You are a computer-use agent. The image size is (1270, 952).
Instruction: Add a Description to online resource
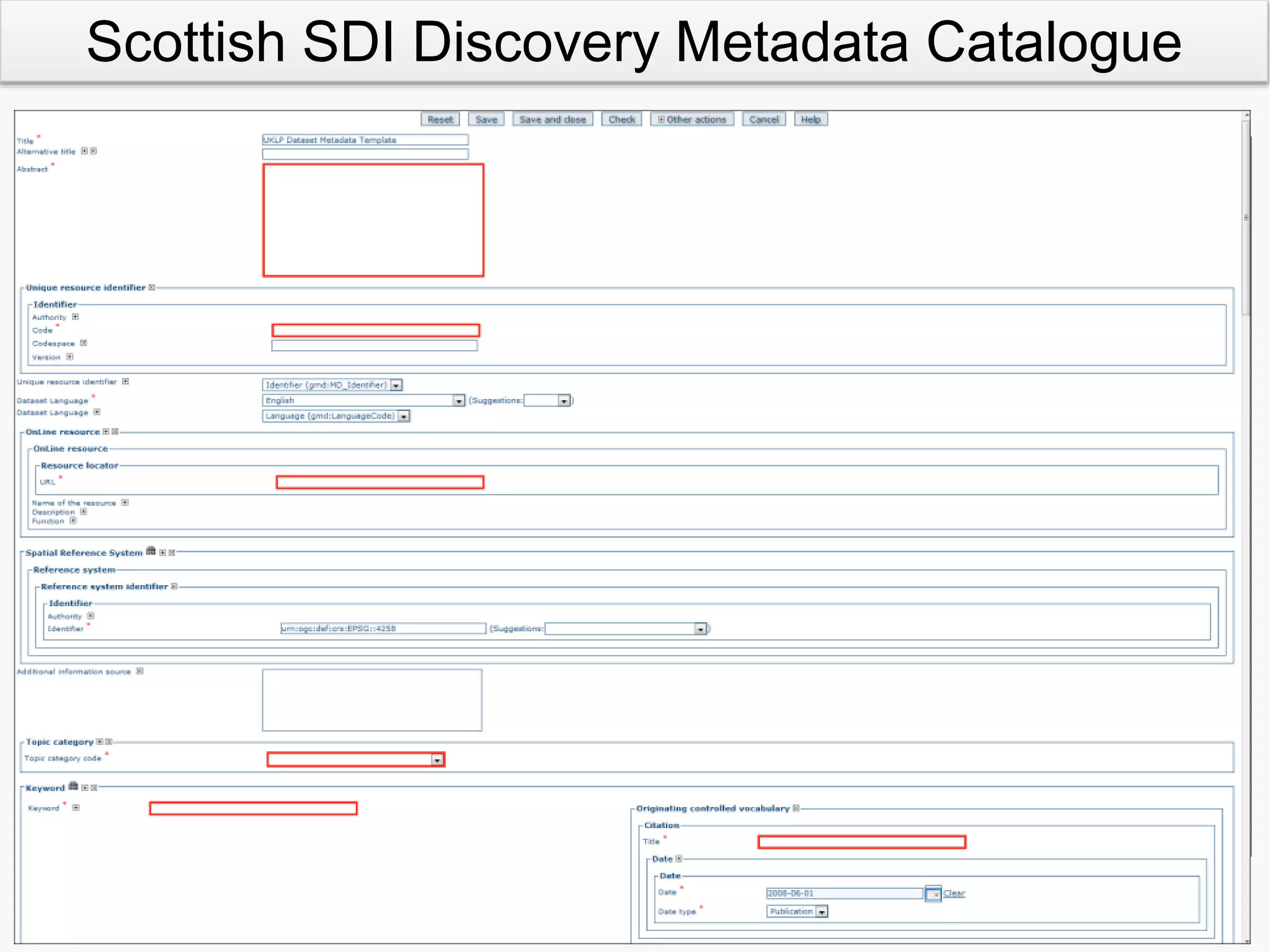pos(84,512)
